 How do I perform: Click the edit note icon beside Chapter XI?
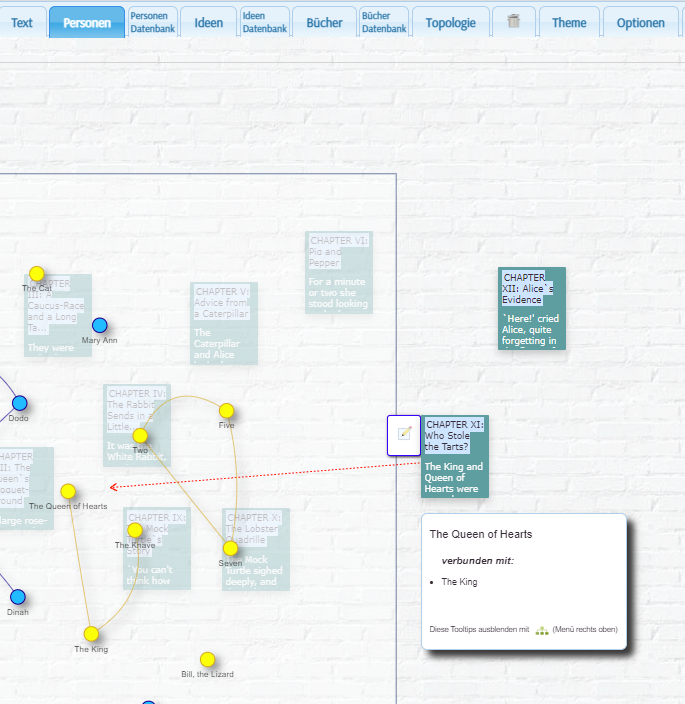(x=404, y=434)
